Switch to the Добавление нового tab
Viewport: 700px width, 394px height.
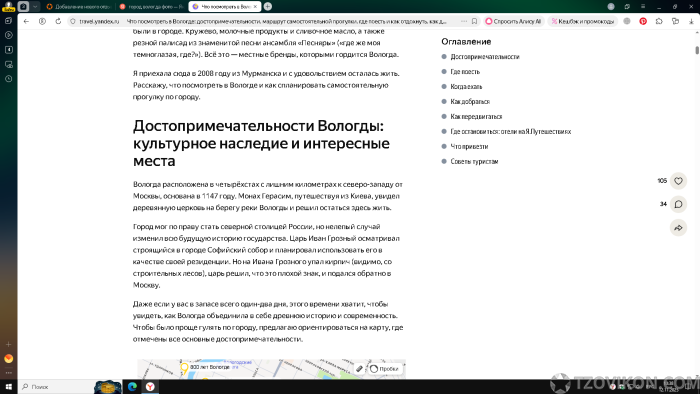point(79,7)
